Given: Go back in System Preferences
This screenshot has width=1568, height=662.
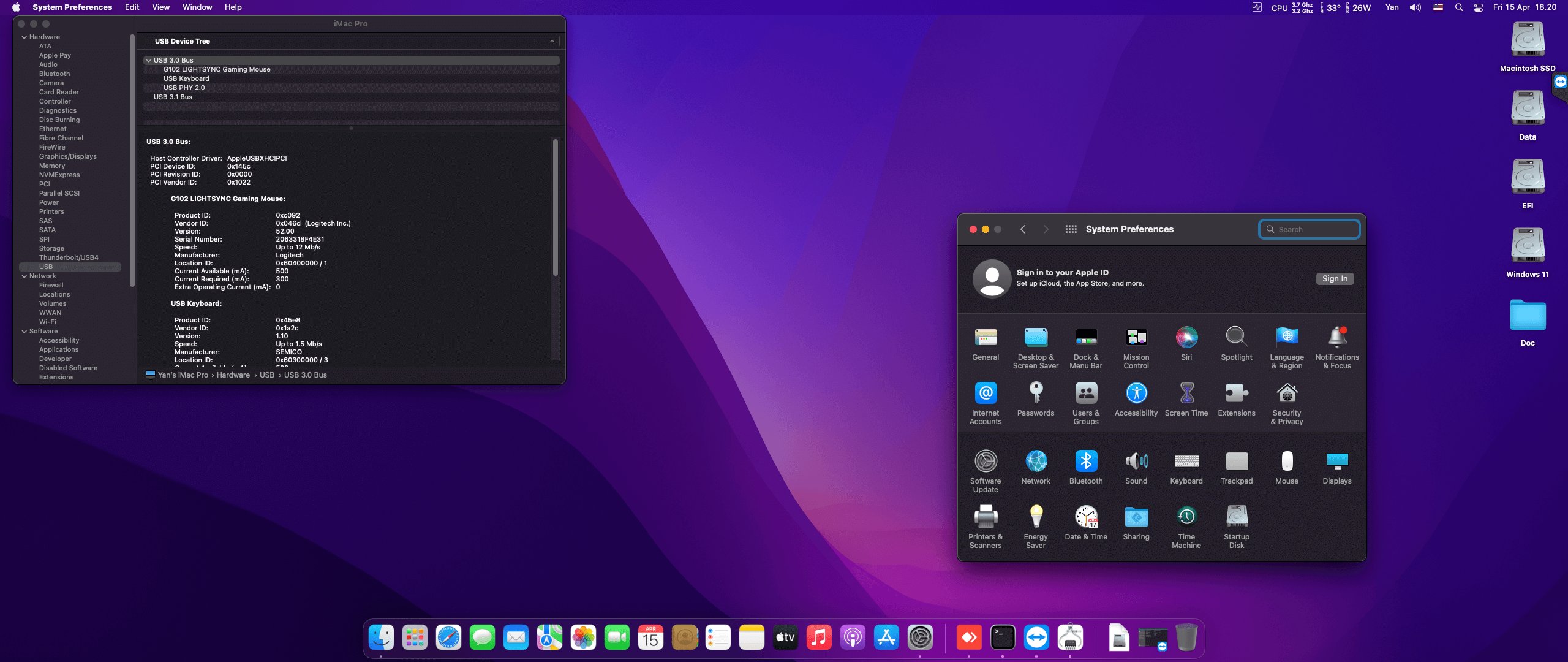Looking at the screenshot, I should pos(1023,229).
